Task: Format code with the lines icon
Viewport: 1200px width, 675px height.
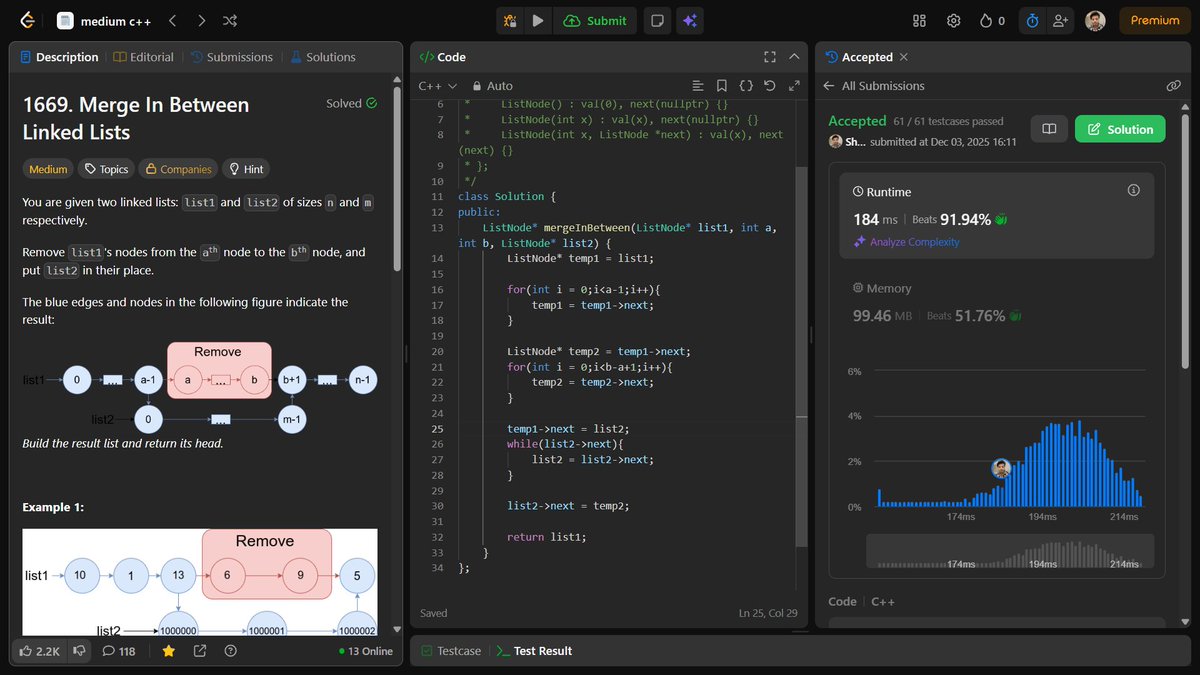Action: tap(698, 86)
